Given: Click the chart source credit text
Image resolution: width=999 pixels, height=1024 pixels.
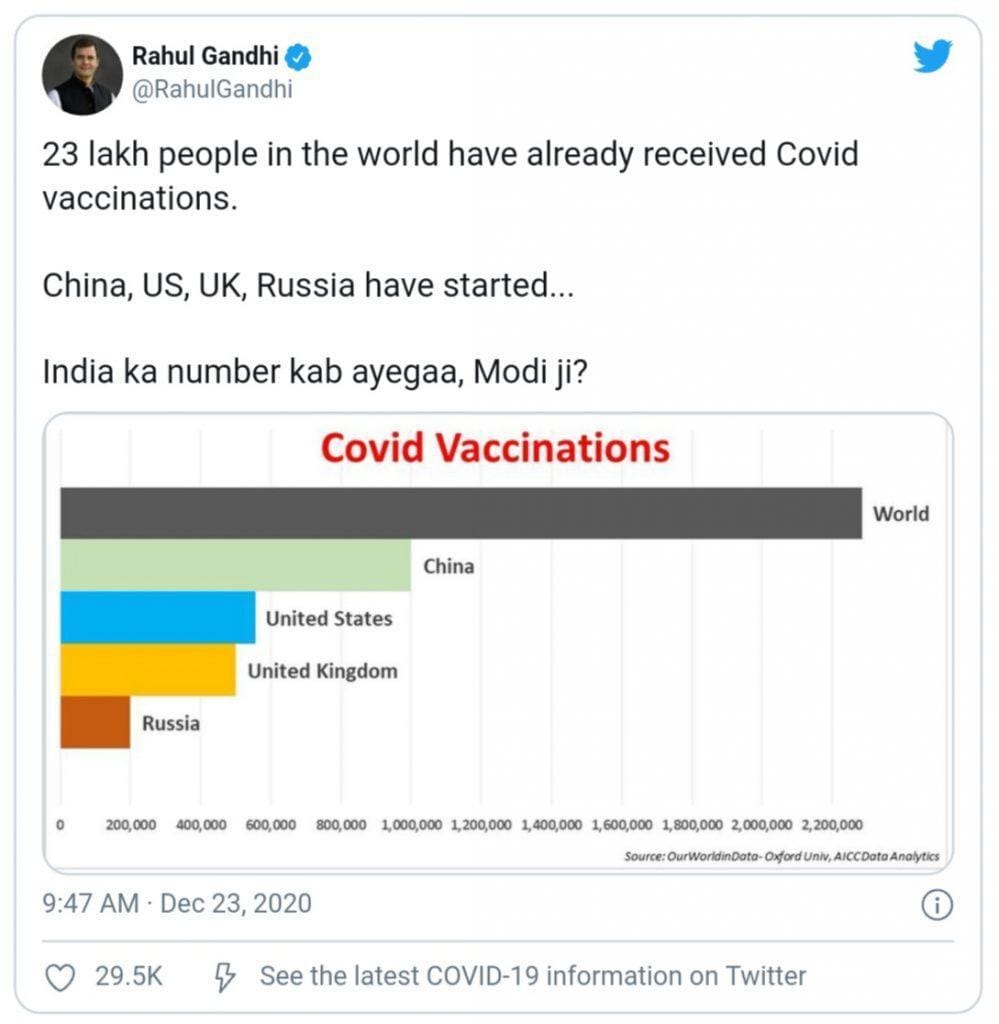Looking at the screenshot, I should click(x=781, y=857).
